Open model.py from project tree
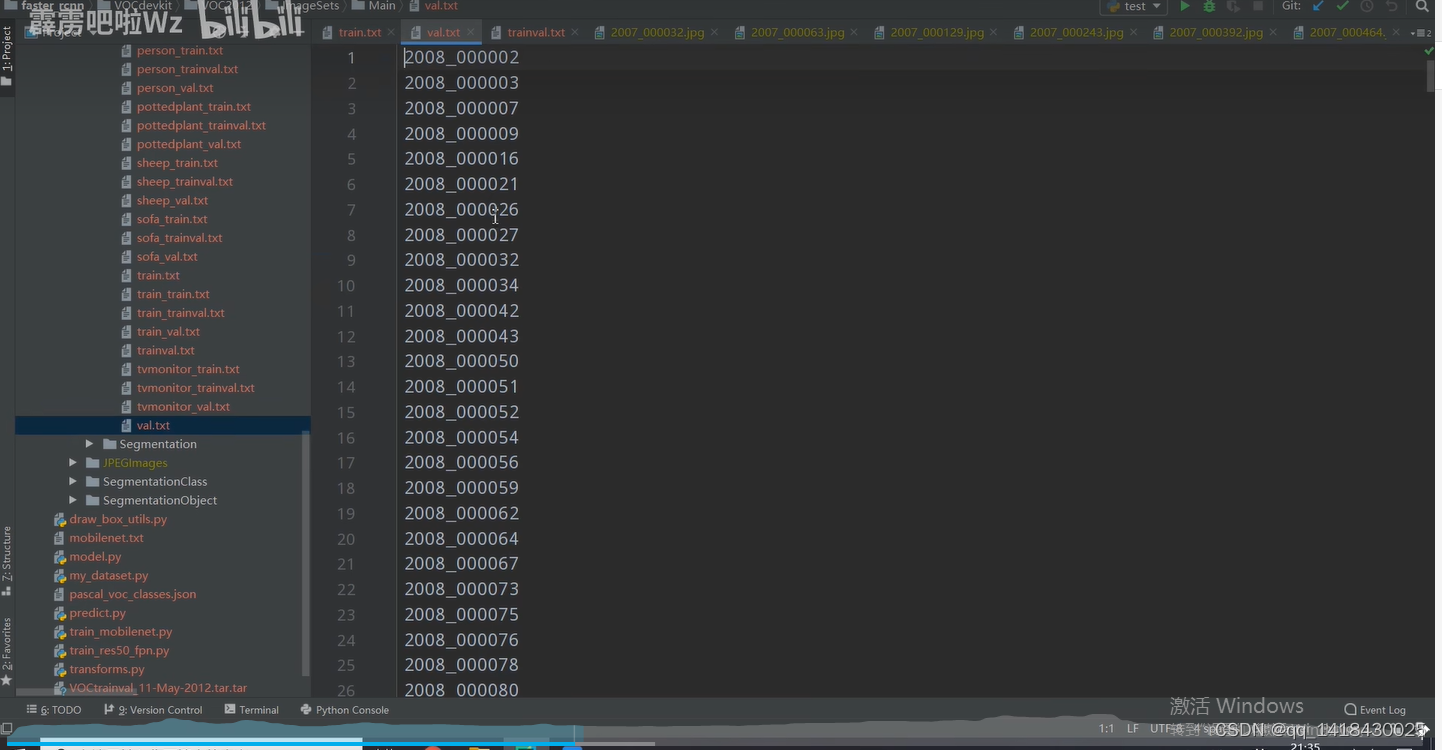 click(x=94, y=556)
